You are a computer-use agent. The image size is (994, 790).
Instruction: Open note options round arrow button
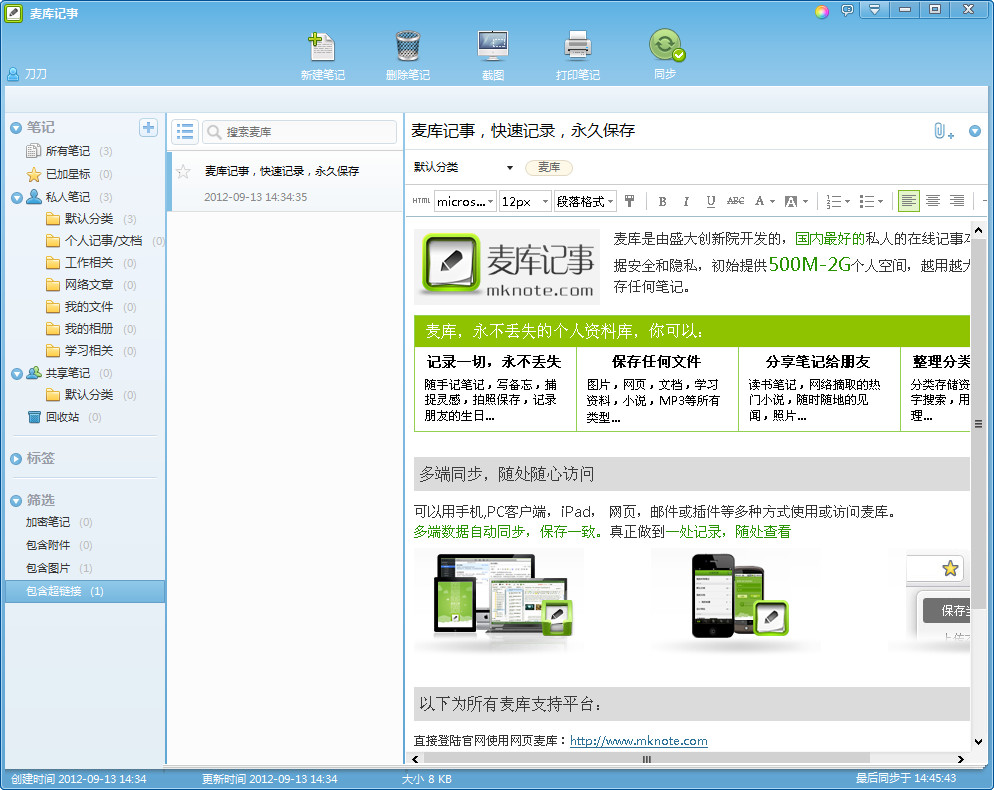click(x=975, y=131)
